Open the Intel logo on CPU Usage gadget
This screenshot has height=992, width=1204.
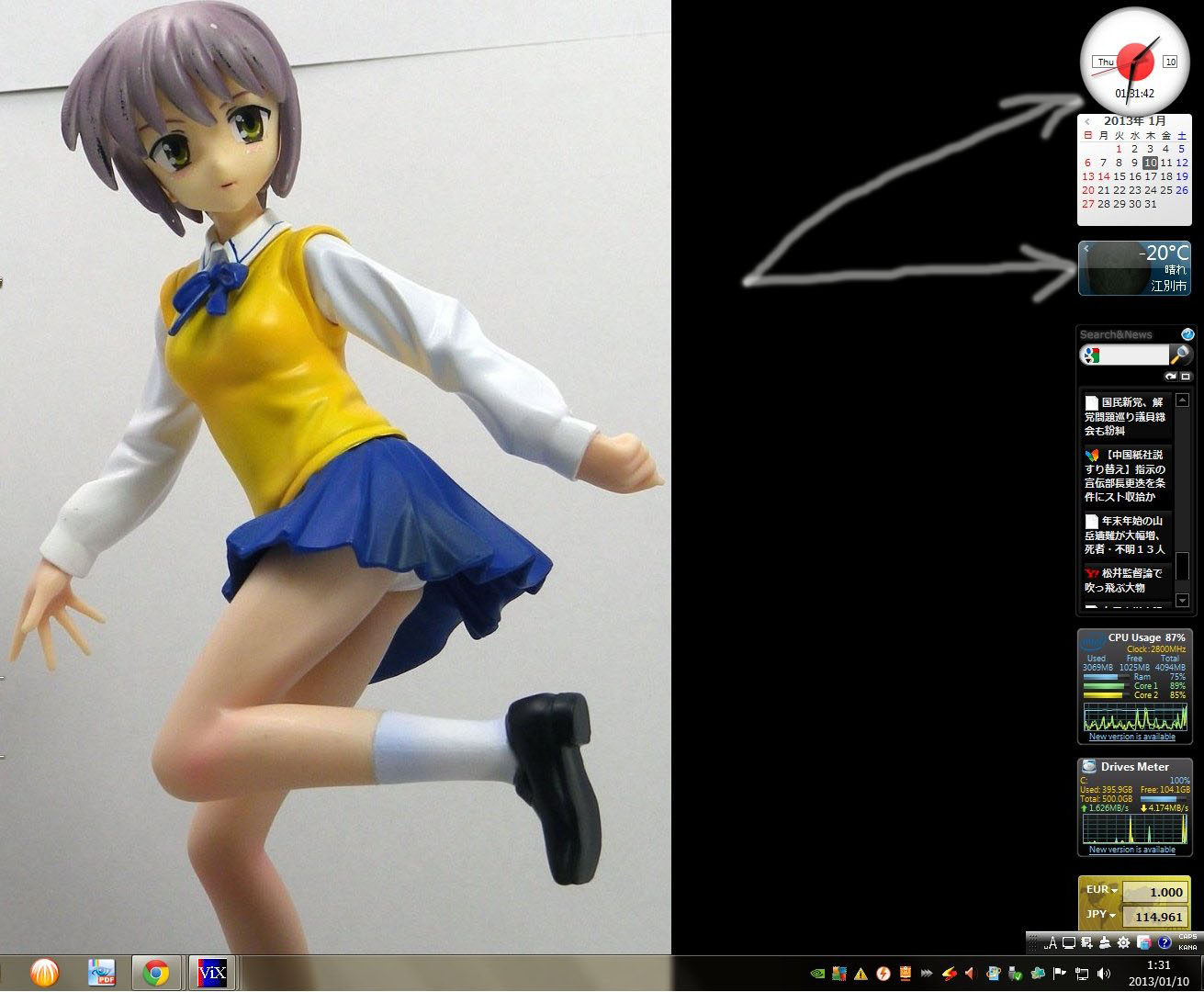[1093, 641]
